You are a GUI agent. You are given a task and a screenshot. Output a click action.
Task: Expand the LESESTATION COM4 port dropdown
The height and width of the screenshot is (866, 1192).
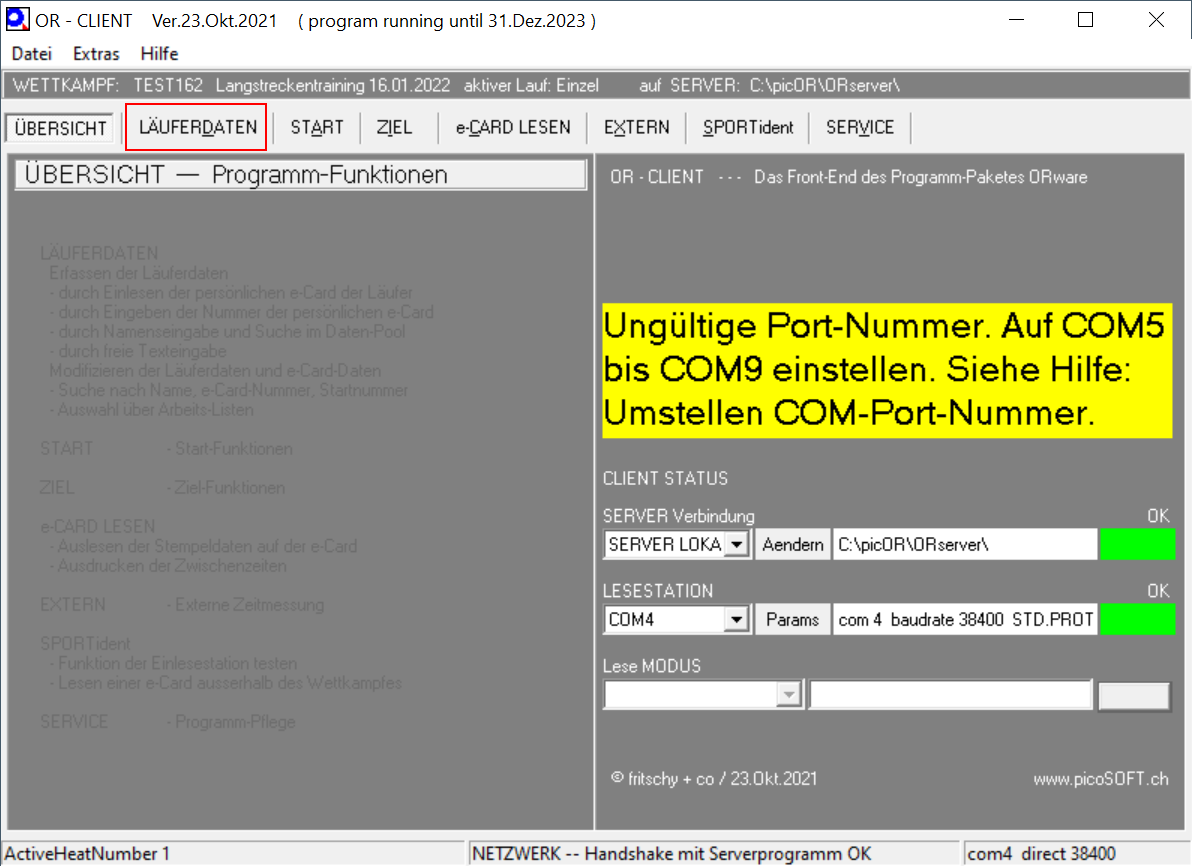pyautogui.click(x=737, y=620)
